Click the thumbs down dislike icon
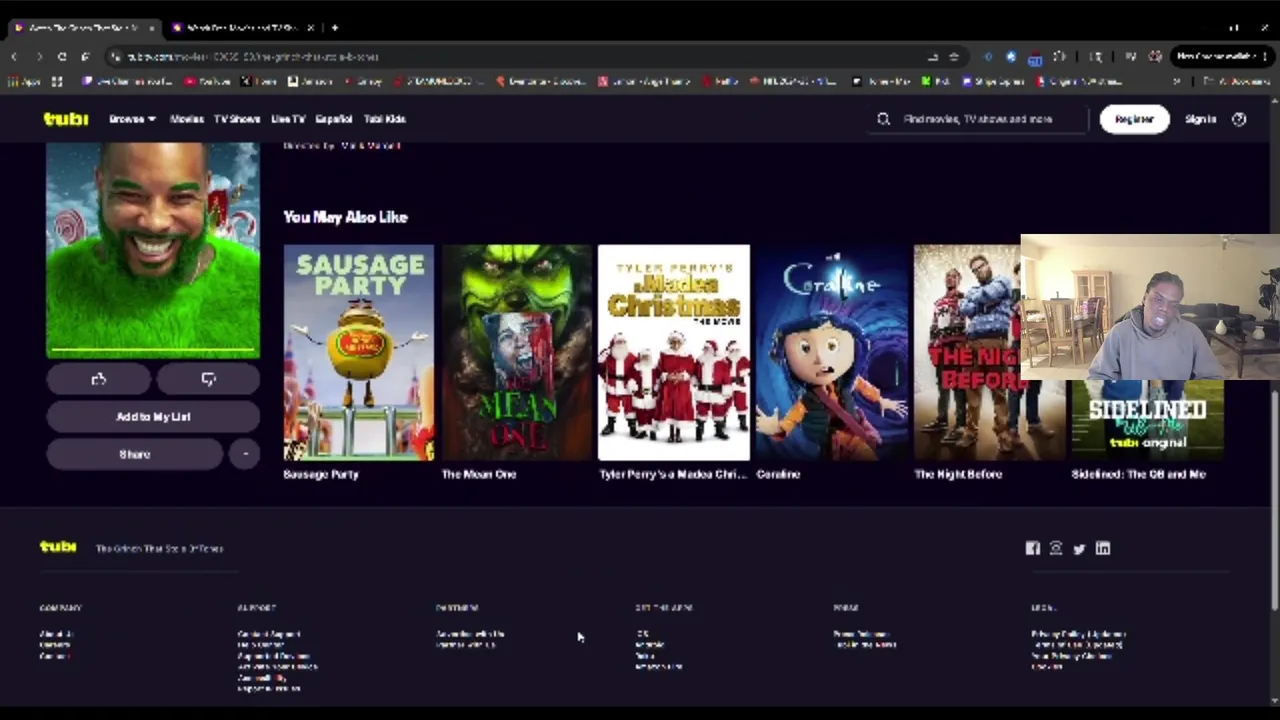Viewport: 1280px width, 720px height. [208, 379]
